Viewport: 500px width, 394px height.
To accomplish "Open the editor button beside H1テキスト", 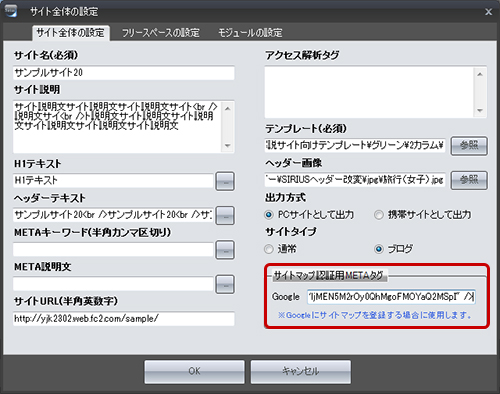I will pyautogui.click(x=225, y=181).
